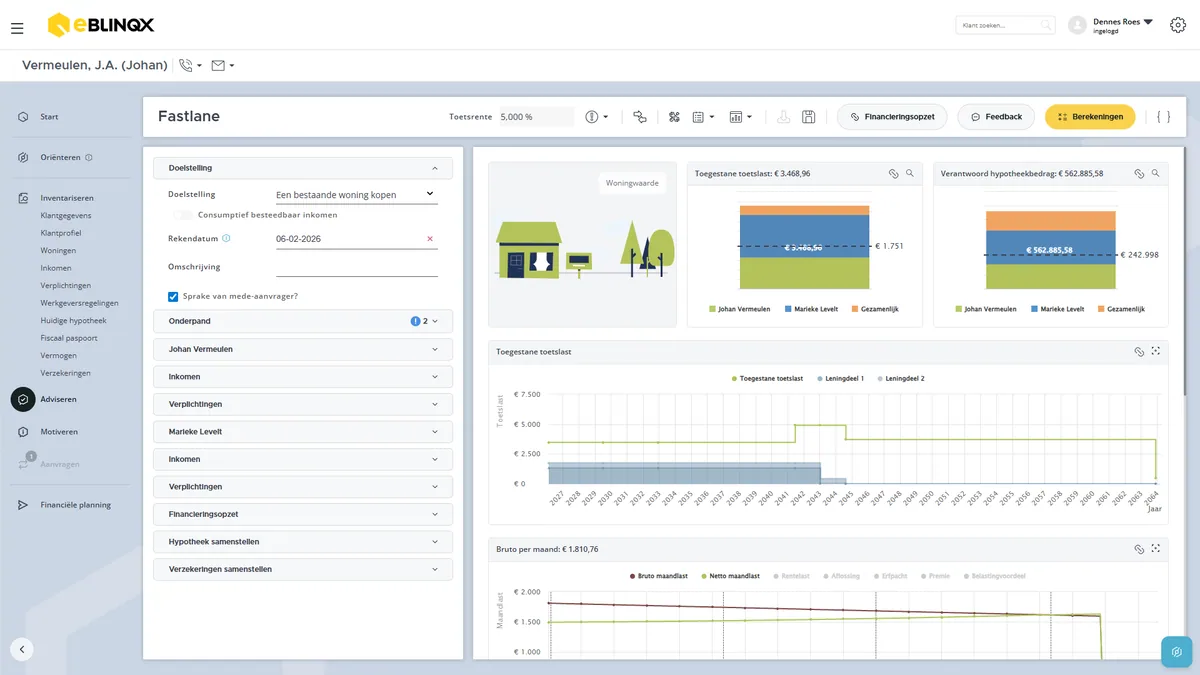Image resolution: width=1200 pixels, height=675 pixels.
Task: Expand the Onderpand section
Action: click(303, 321)
